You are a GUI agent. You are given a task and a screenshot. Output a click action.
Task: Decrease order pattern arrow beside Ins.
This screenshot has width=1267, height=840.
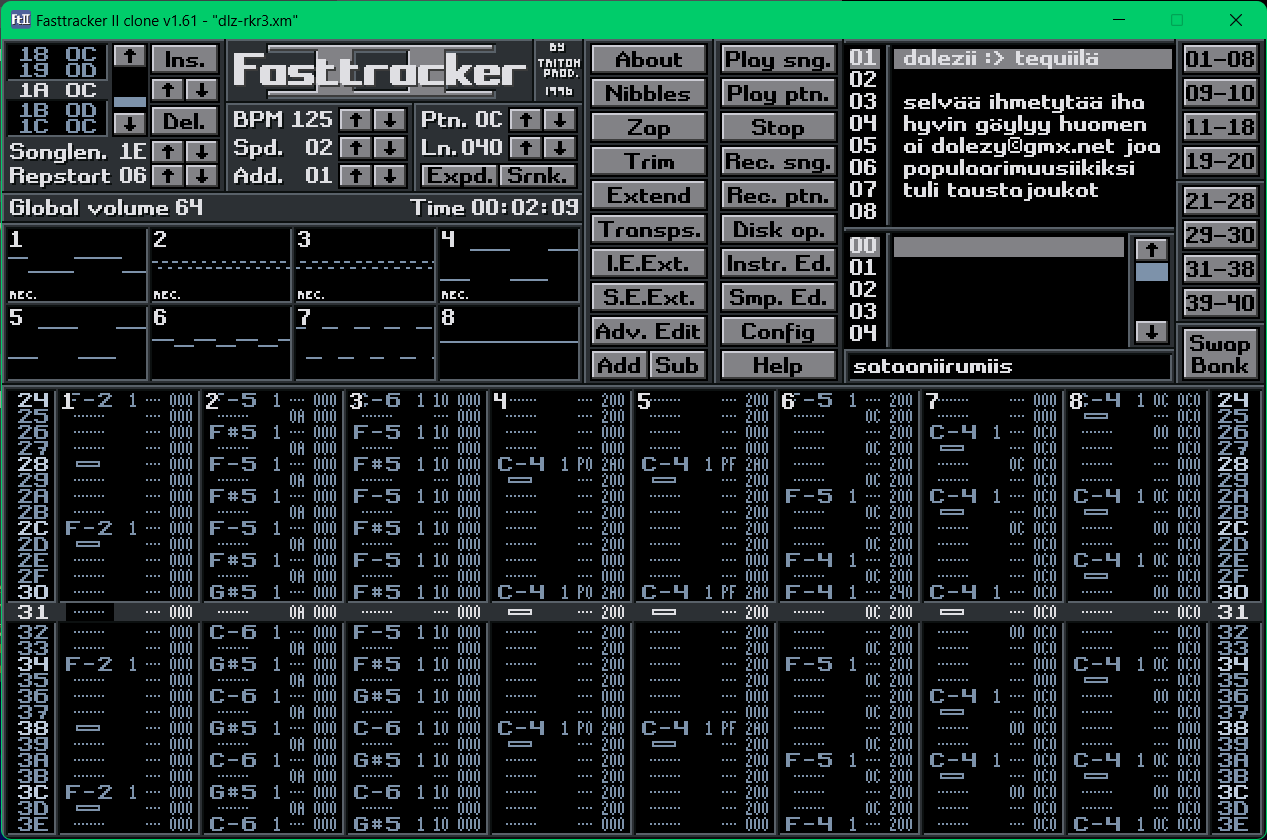pos(202,89)
